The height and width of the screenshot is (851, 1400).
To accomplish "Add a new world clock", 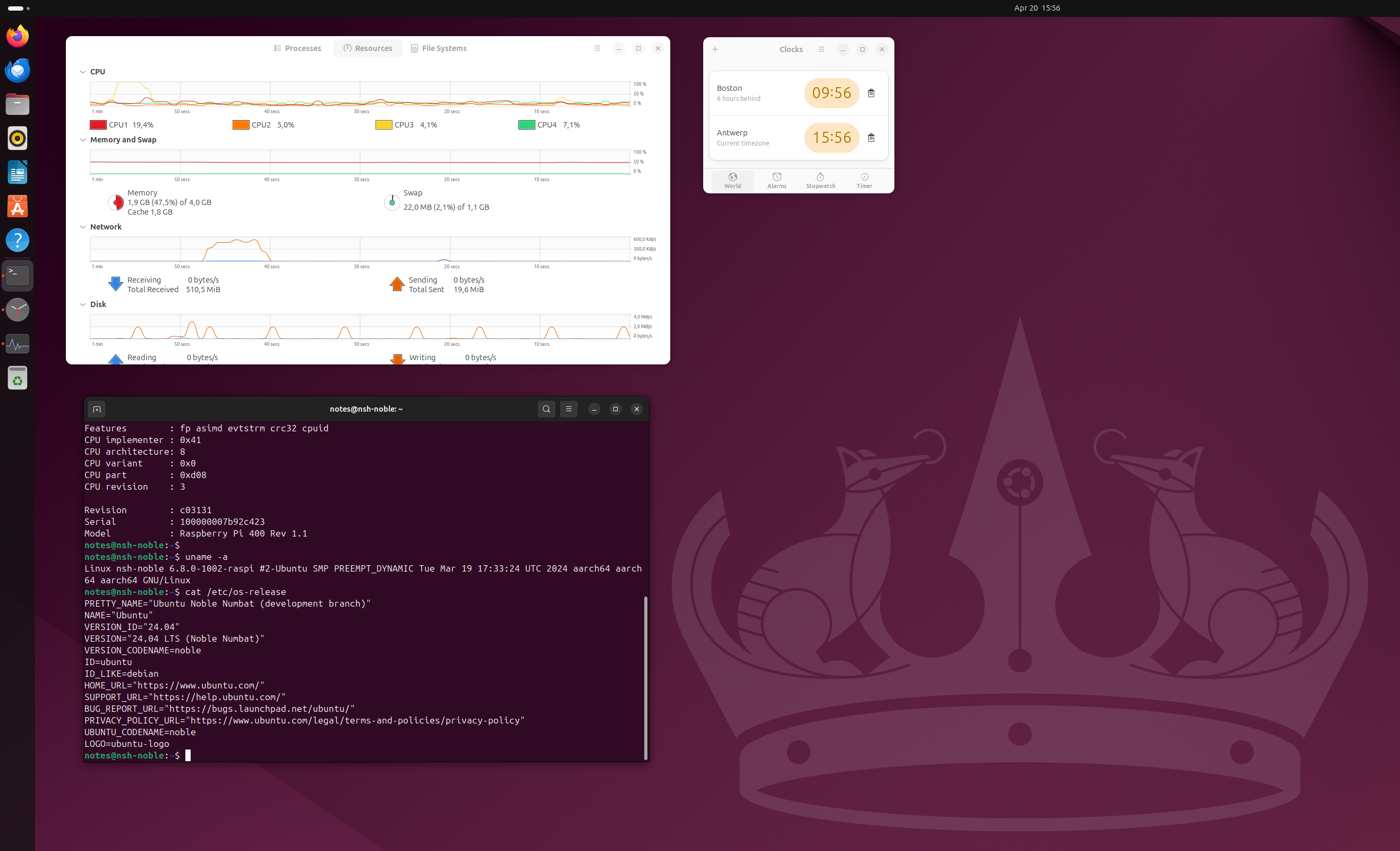I will pyautogui.click(x=715, y=49).
